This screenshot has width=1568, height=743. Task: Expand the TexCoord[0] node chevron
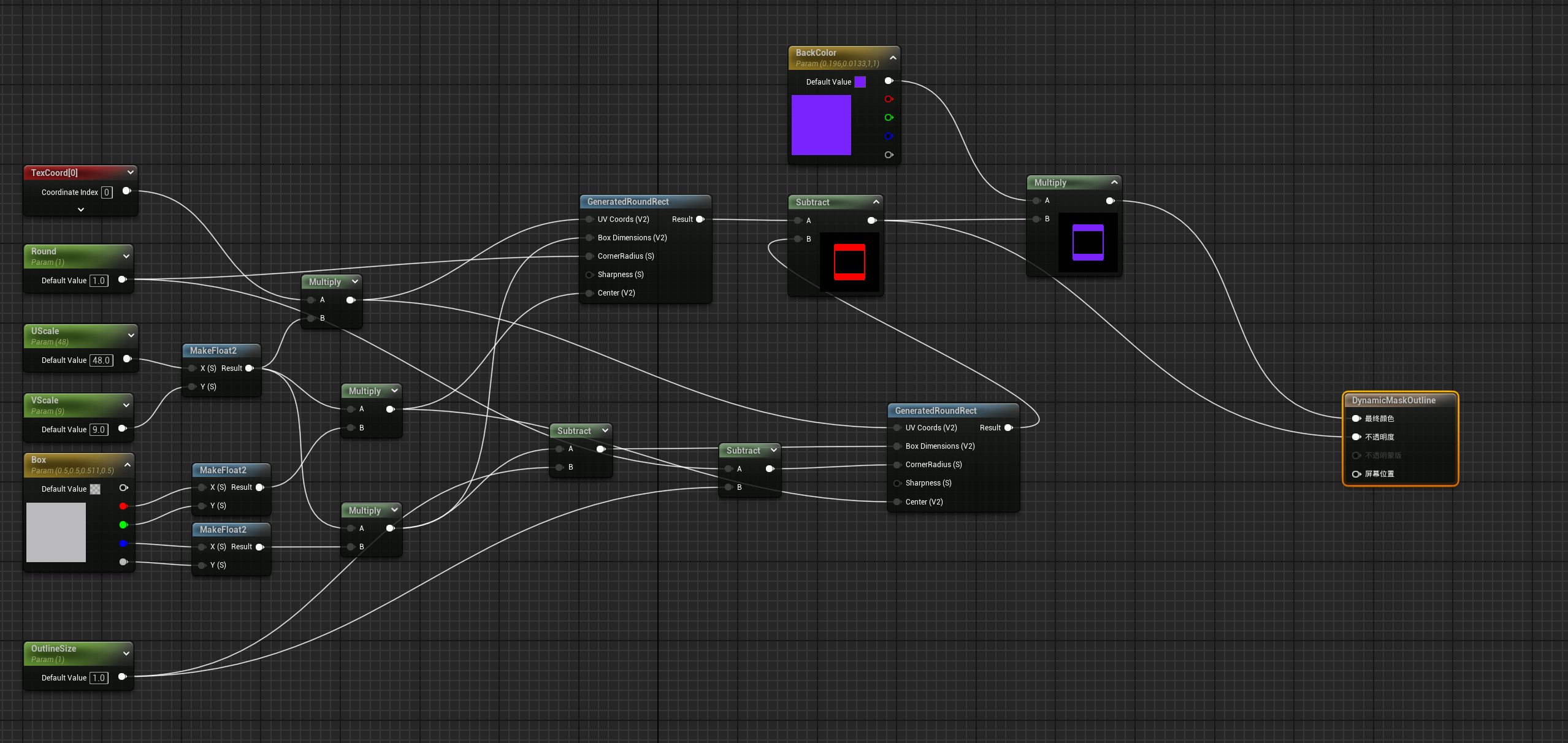tap(81, 210)
